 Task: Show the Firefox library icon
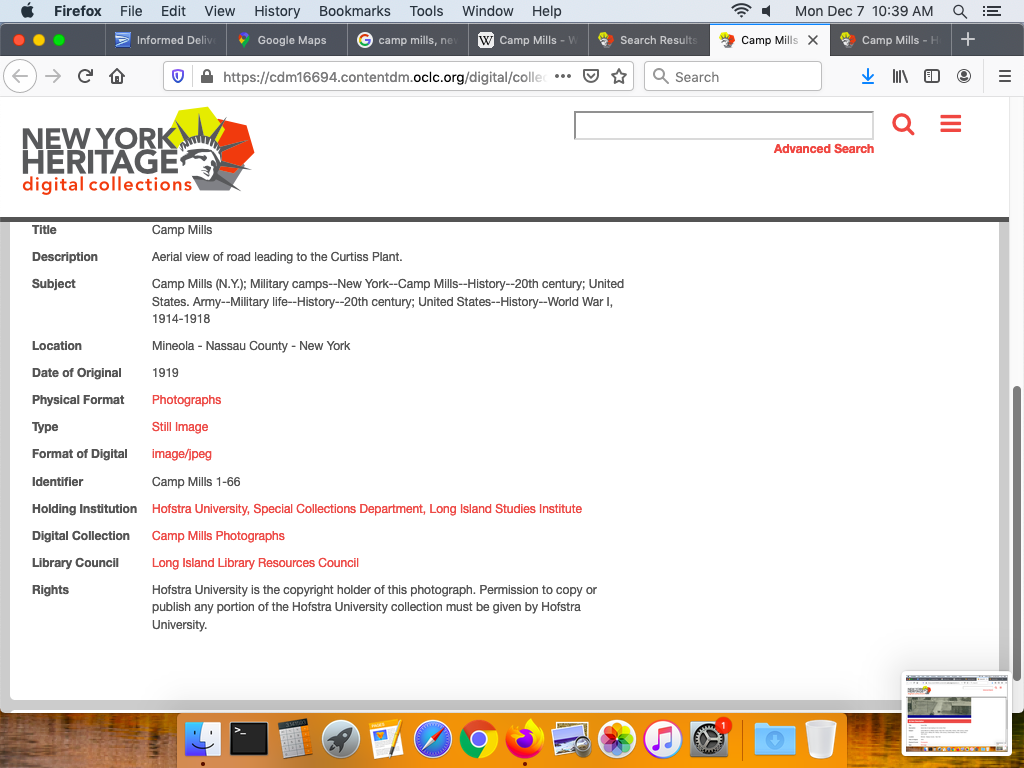click(x=900, y=77)
